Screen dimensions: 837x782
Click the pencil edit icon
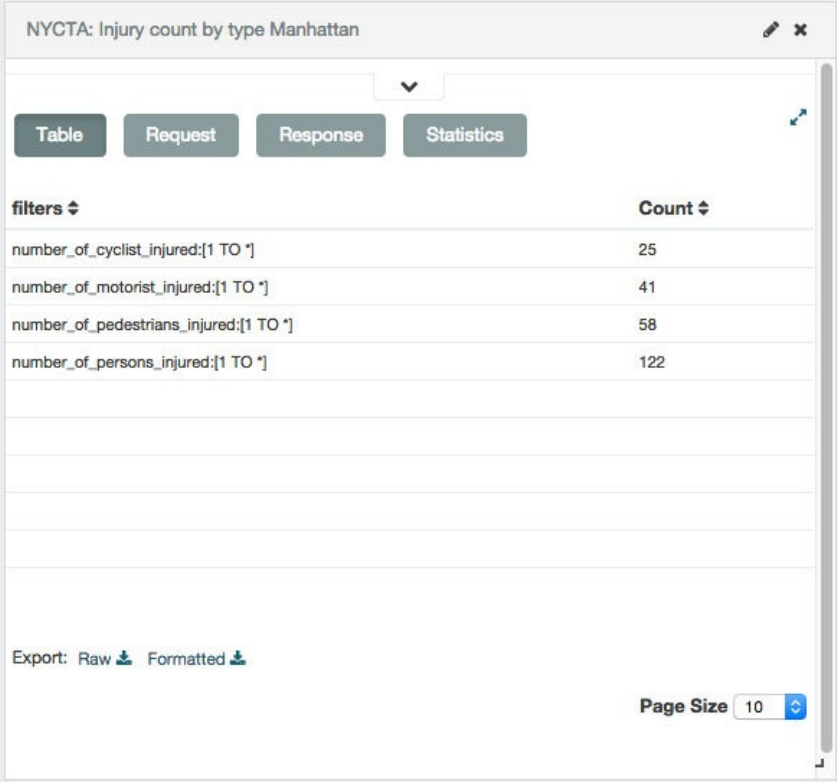coord(772,31)
